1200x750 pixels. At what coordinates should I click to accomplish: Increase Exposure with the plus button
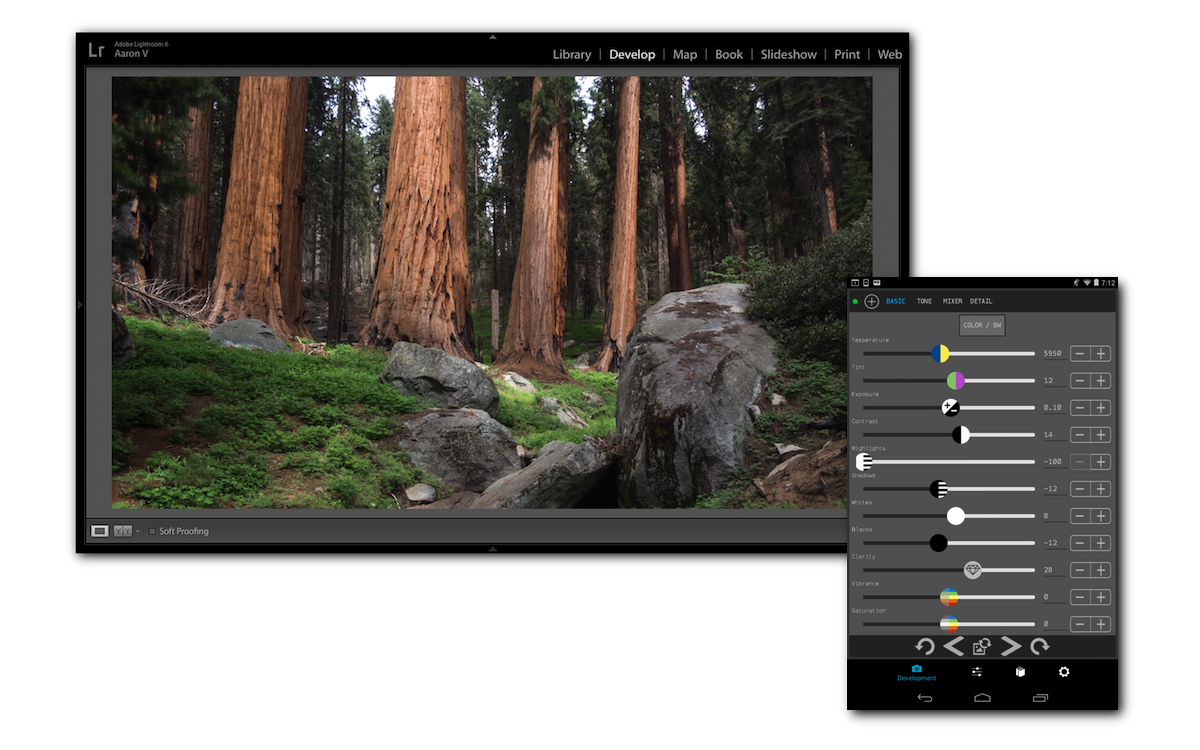point(1100,407)
